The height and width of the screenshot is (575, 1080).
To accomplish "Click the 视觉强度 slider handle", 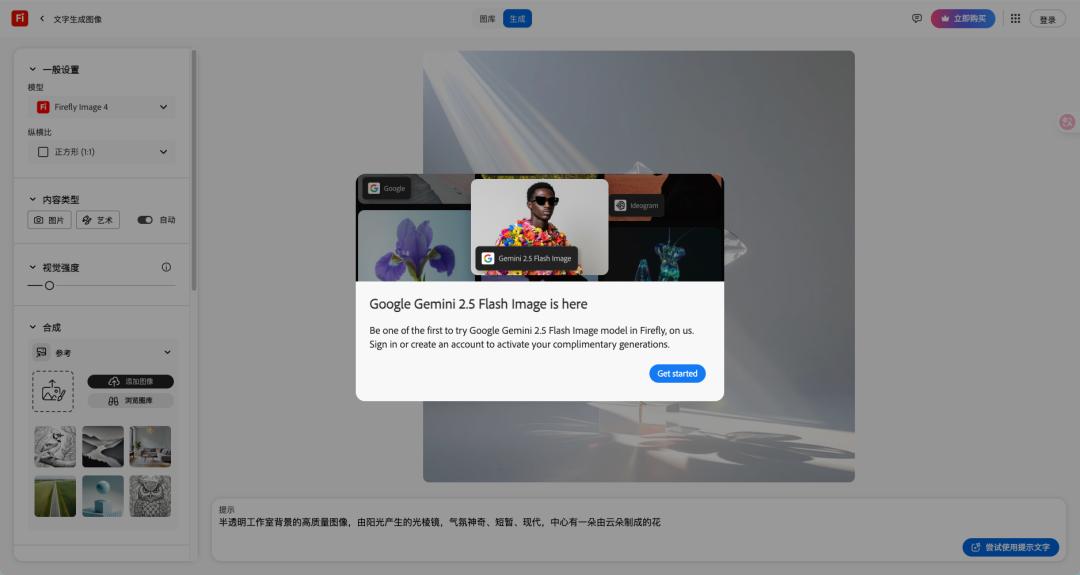I will (x=49, y=285).
